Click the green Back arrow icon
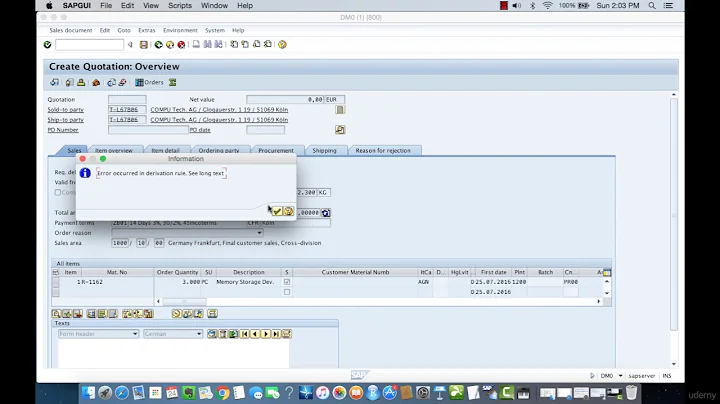The image size is (720, 404). click(x=158, y=45)
